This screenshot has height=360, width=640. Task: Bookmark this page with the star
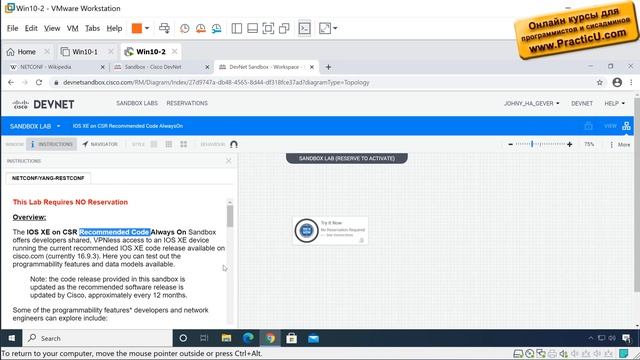pos(600,82)
